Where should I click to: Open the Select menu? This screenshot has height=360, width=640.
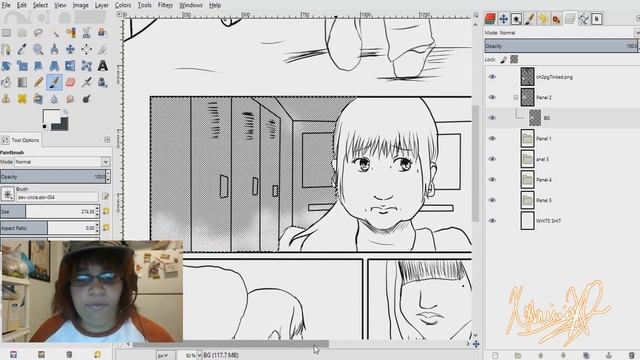pos(40,5)
